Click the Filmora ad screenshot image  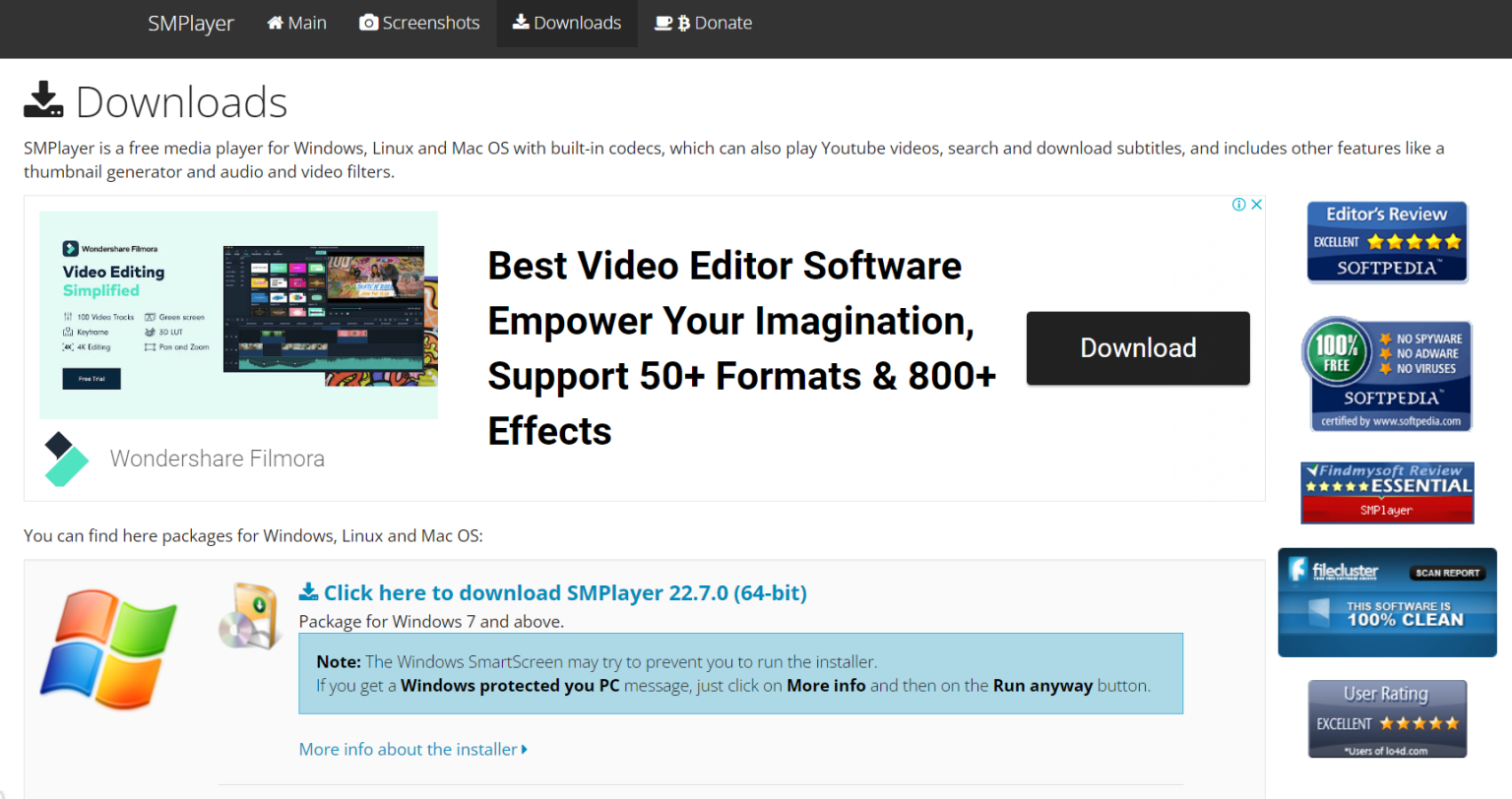point(238,315)
